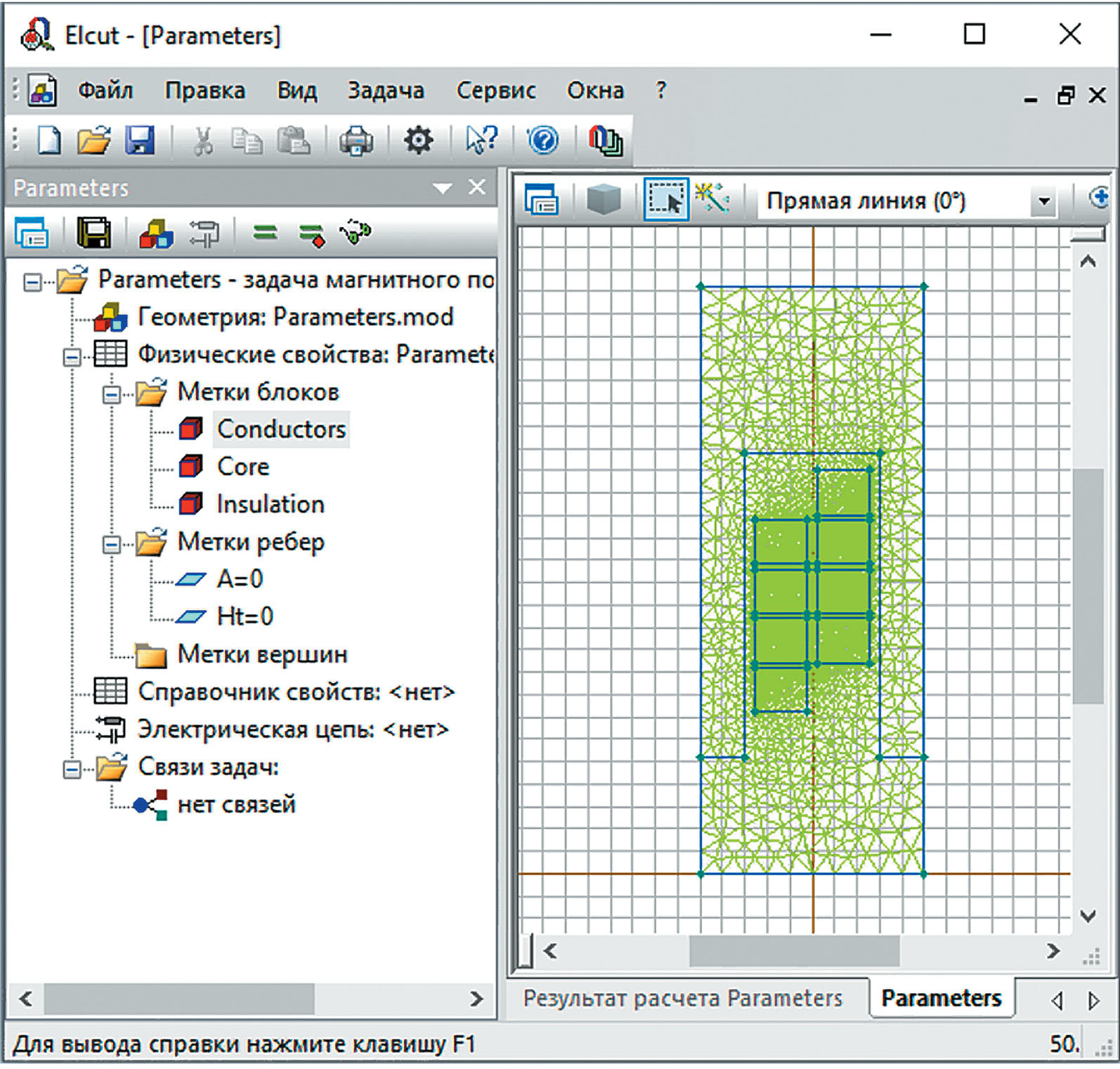Open the Задача menu
The image size is (1120, 1069).
point(386,91)
